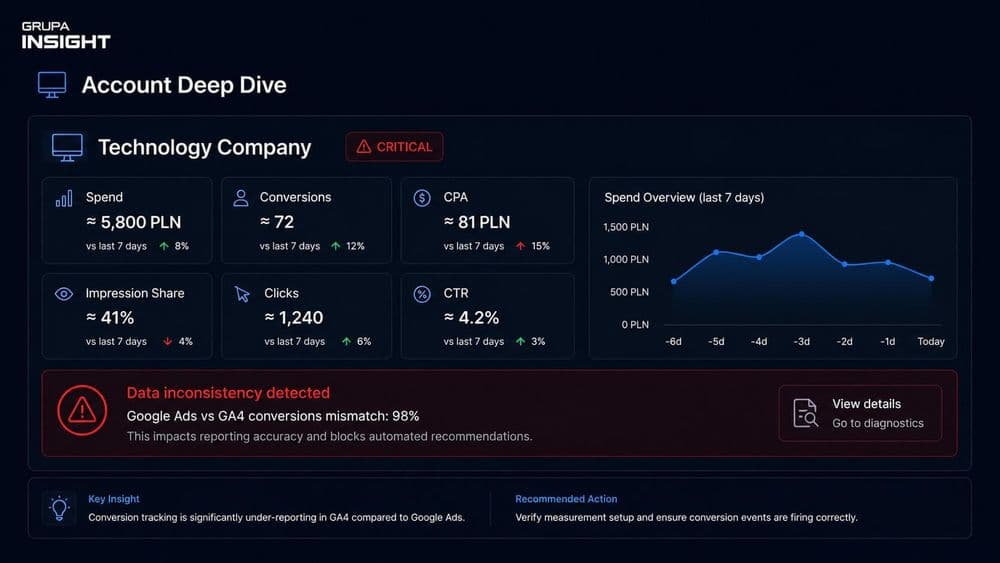Open View details diagnostics button
This screenshot has width=1000, height=563.
point(860,413)
